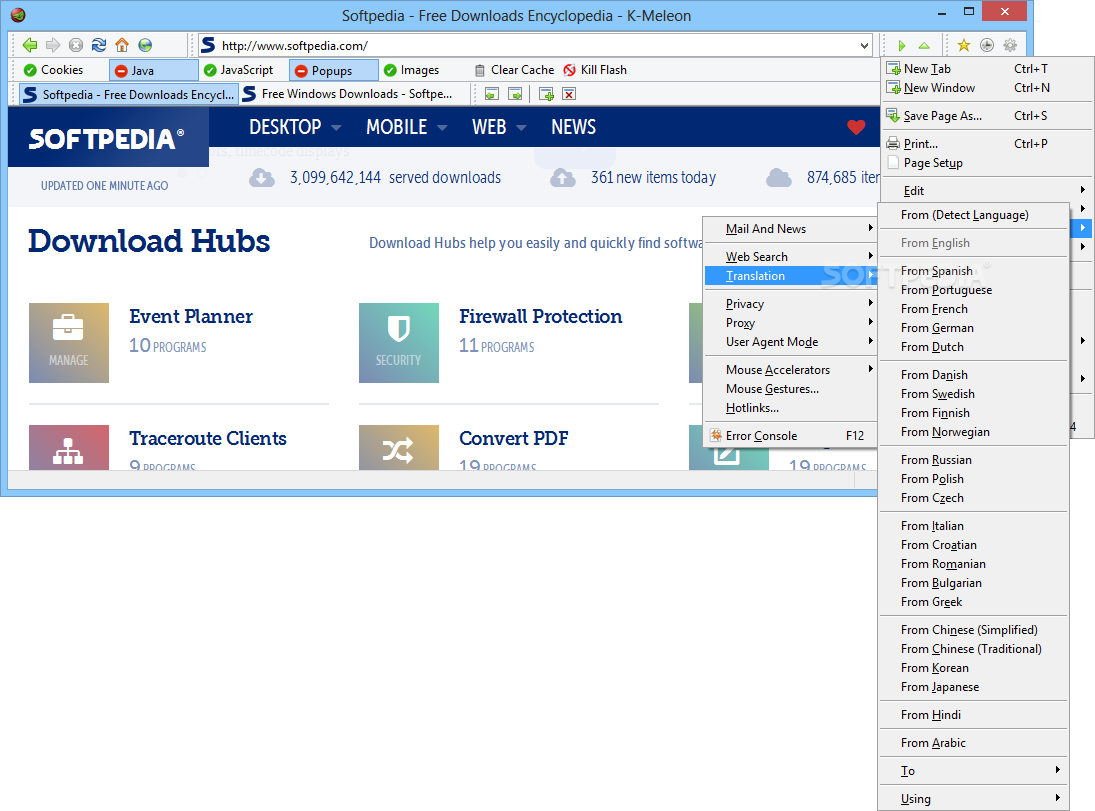Click the Clear Cache trash icon
This screenshot has height=811, width=1095.
pos(479,70)
